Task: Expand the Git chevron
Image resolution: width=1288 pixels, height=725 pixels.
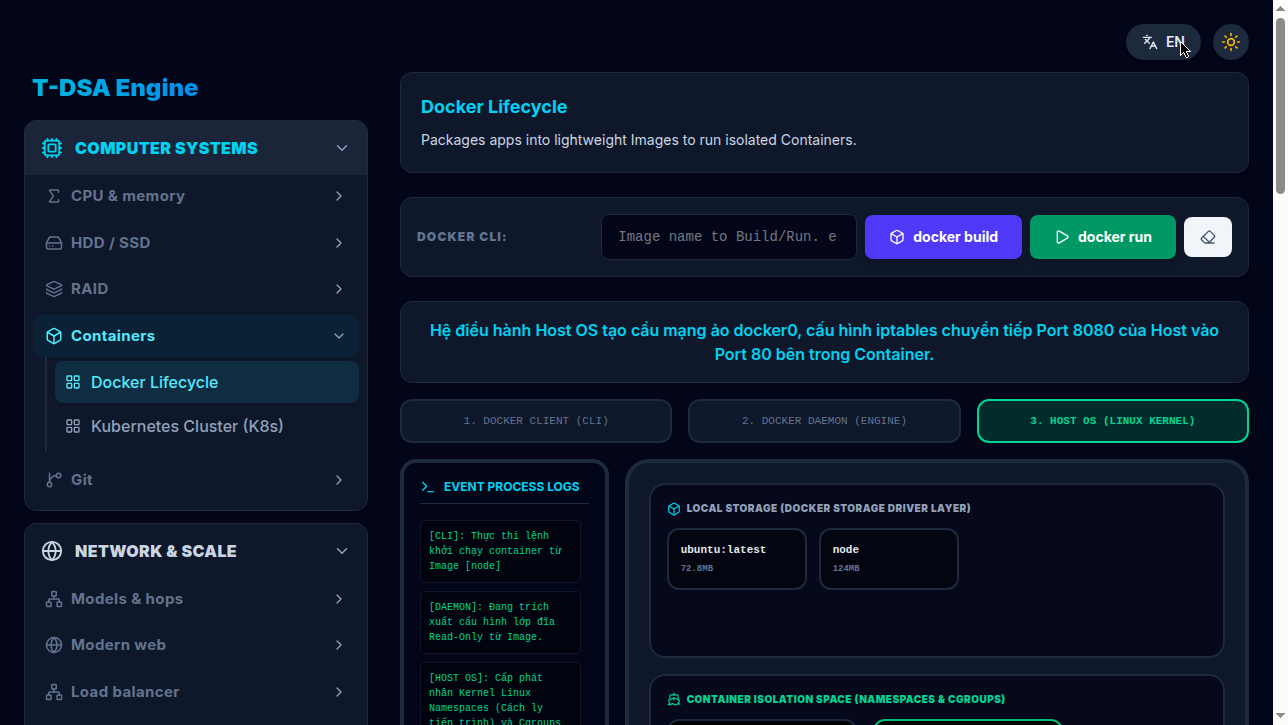Action: point(339,480)
